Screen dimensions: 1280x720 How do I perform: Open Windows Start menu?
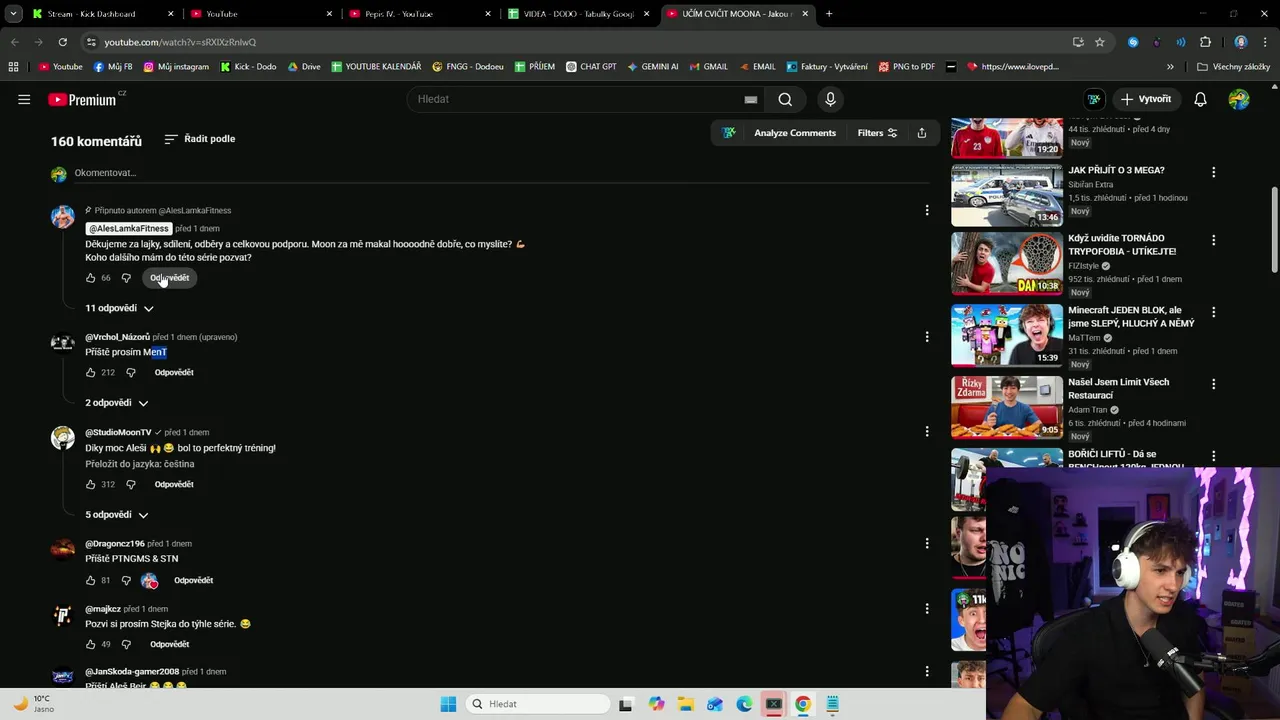click(x=448, y=704)
